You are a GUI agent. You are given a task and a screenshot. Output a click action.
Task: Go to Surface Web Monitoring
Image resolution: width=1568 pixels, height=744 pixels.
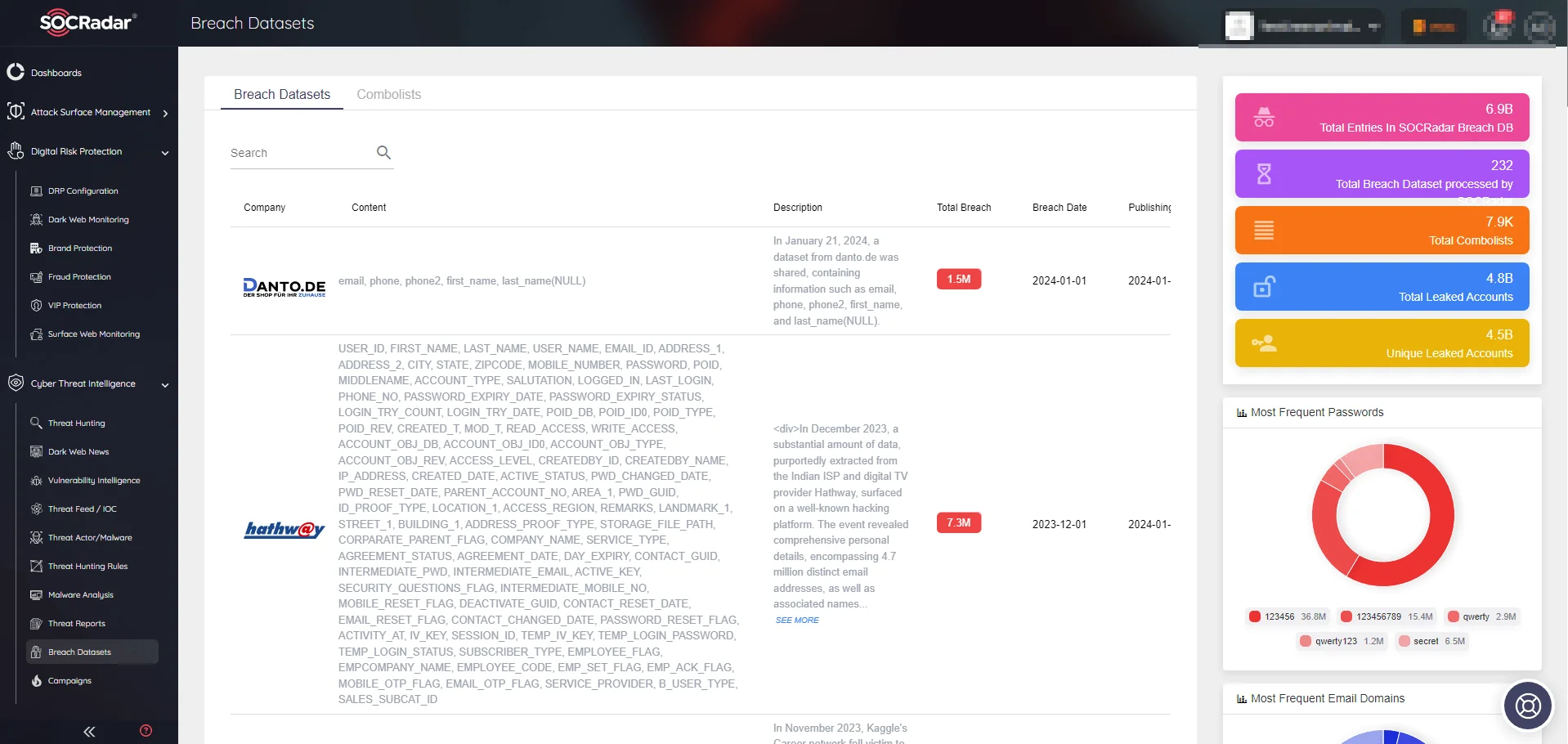tap(93, 334)
